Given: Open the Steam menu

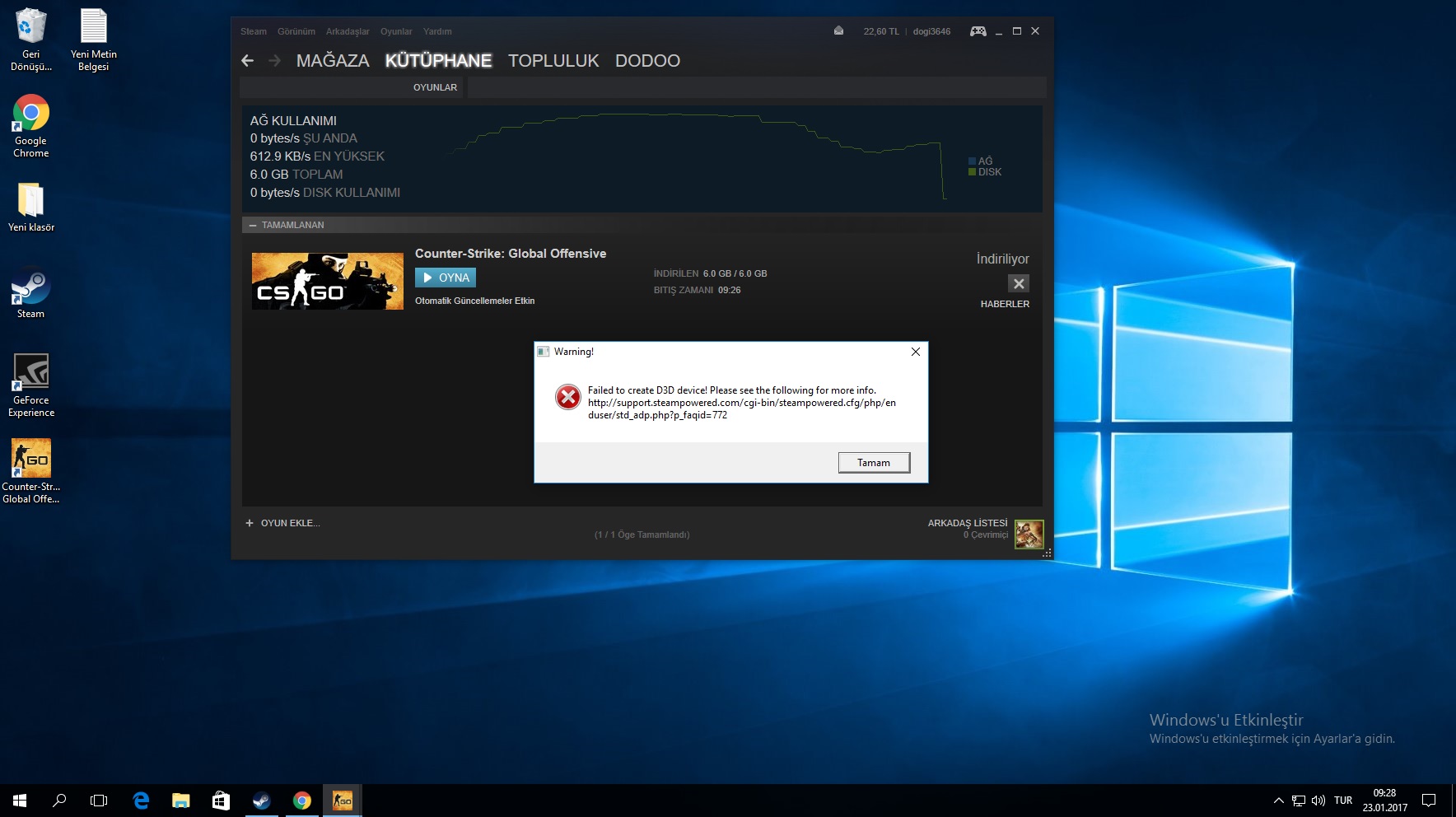Looking at the screenshot, I should (x=254, y=31).
